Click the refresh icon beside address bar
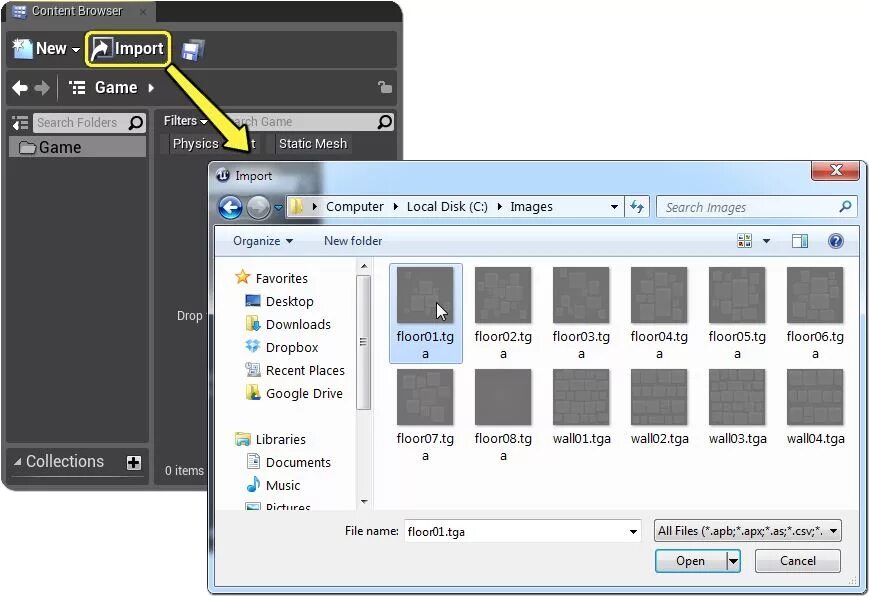Viewport: 869px width, 596px height. pos(637,207)
